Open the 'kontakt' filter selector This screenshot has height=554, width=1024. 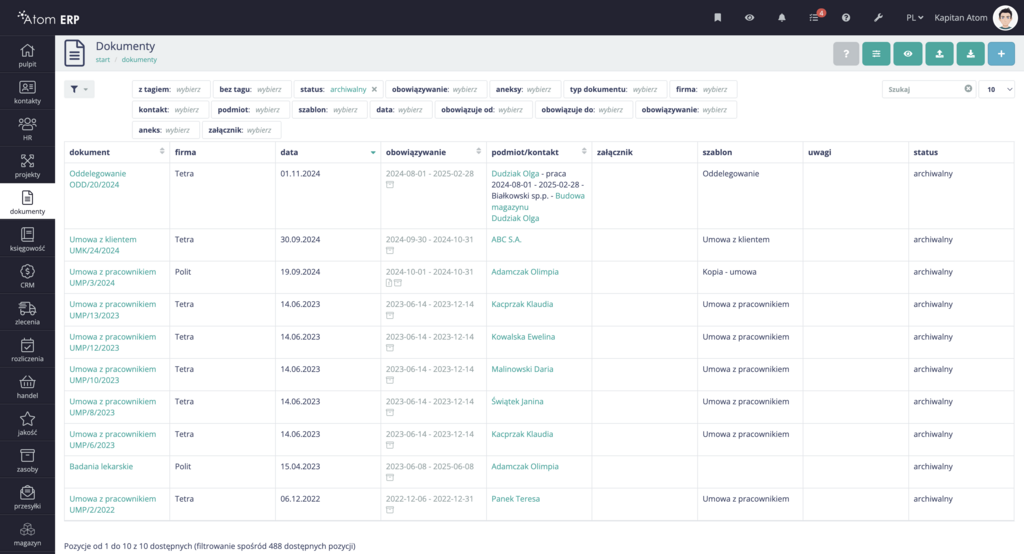pos(171,110)
